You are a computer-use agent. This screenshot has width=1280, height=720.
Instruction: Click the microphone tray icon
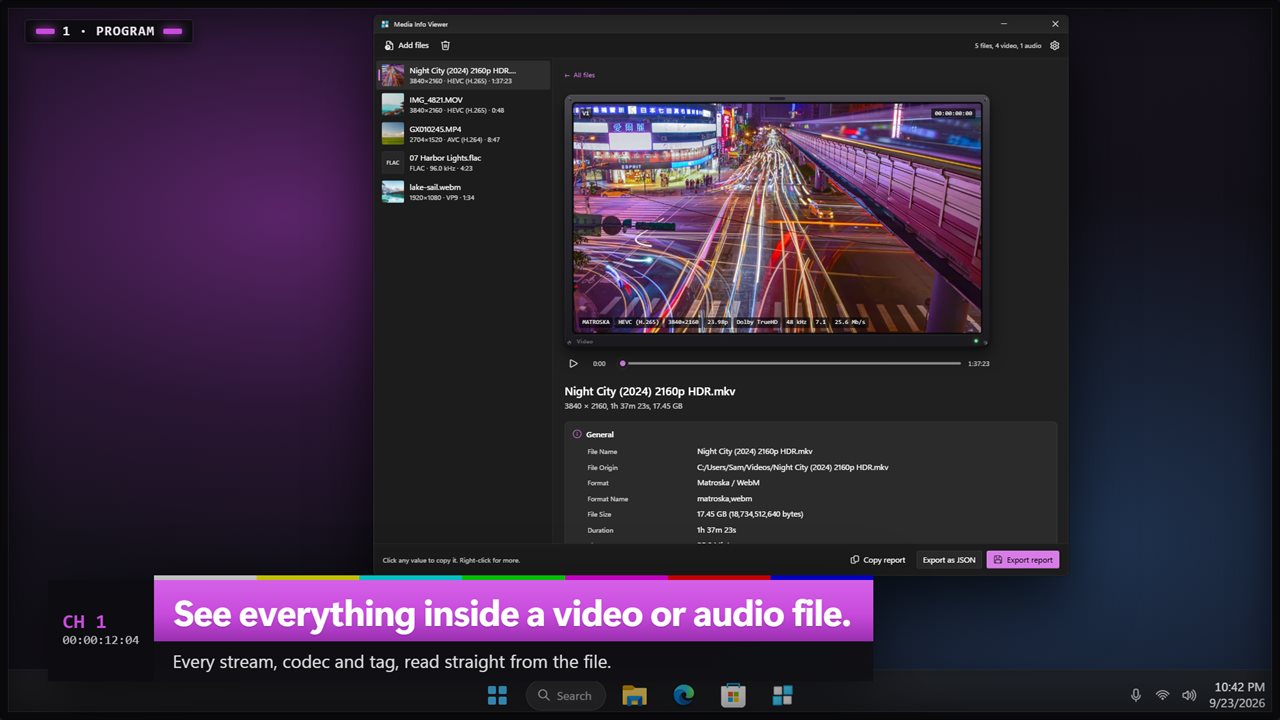point(1136,695)
